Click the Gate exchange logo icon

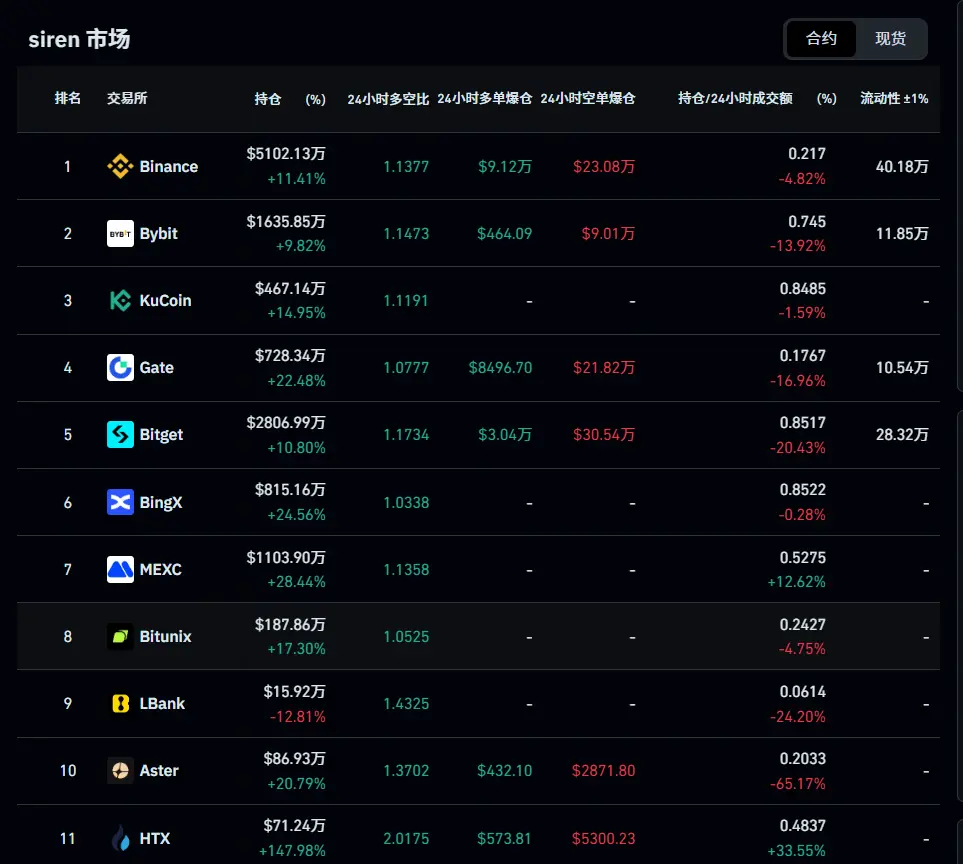click(120, 367)
